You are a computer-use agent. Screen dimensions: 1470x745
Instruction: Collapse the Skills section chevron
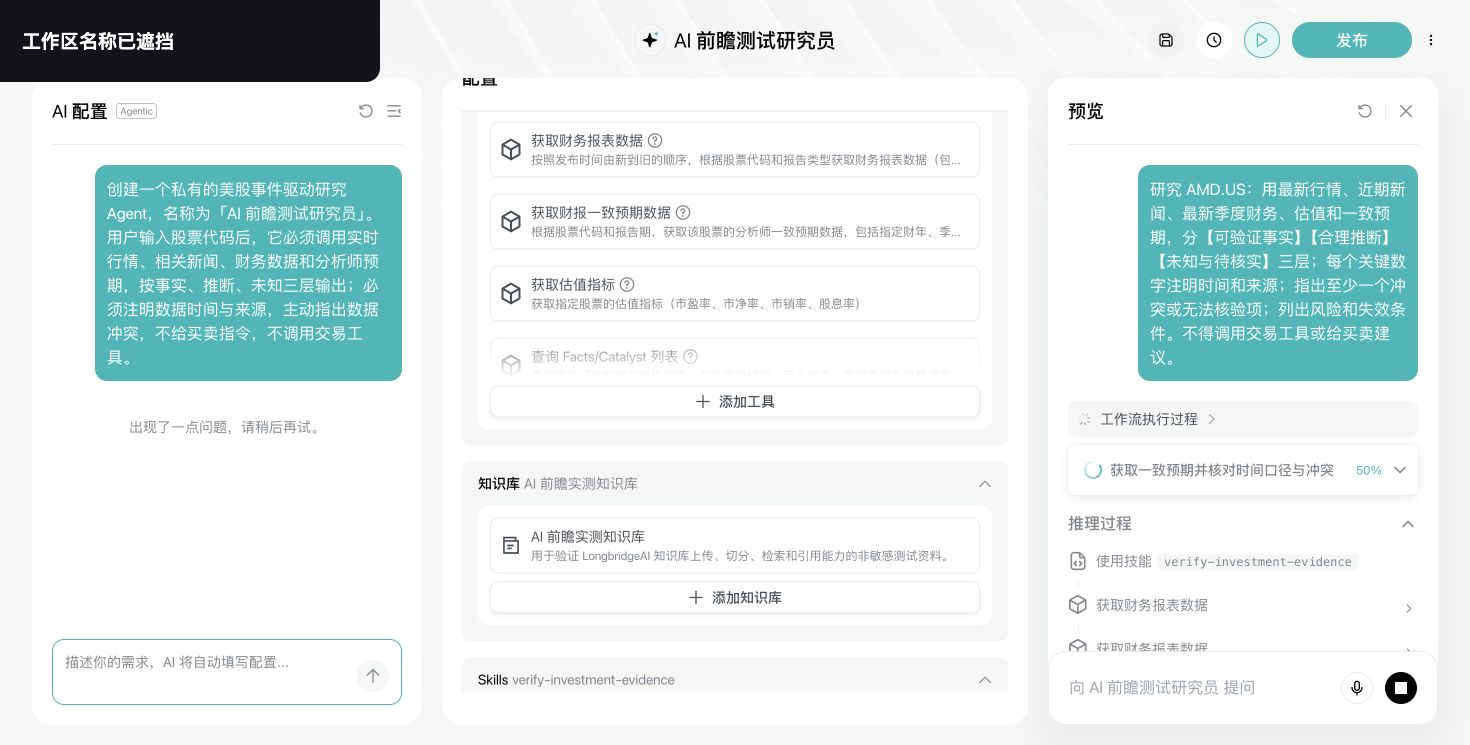pyautogui.click(x=985, y=680)
